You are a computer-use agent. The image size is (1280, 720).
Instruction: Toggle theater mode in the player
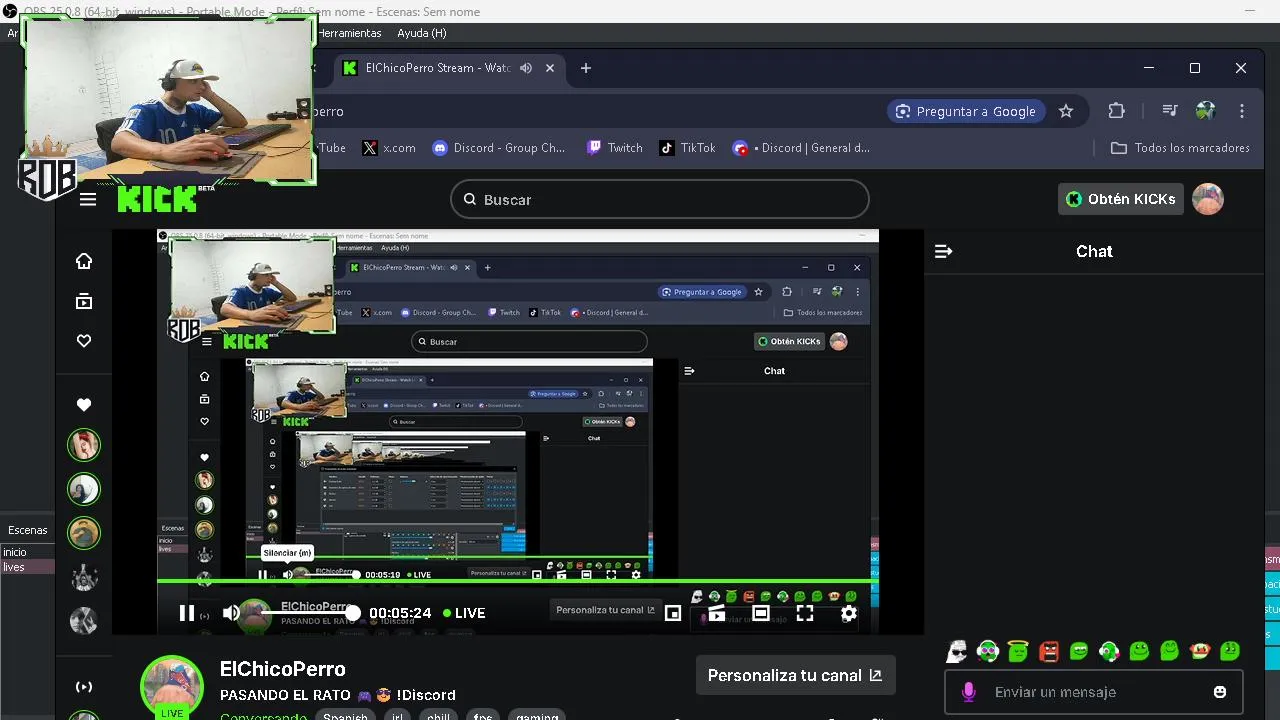tap(761, 614)
